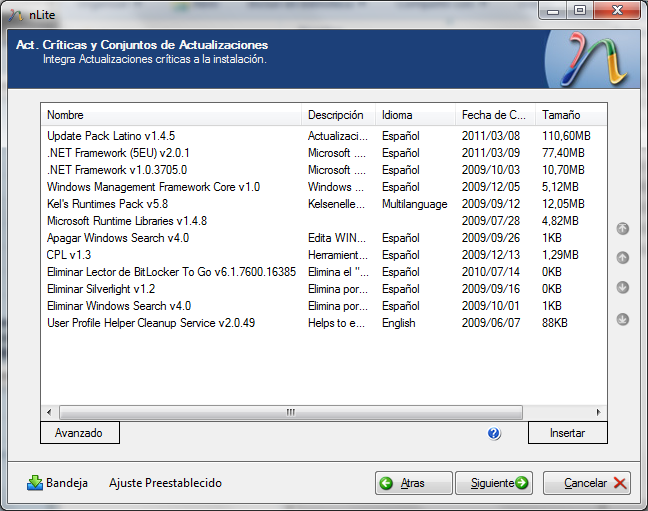Open the blue help question mark icon
The height and width of the screenshot is (511, 648).
[494, 433]
